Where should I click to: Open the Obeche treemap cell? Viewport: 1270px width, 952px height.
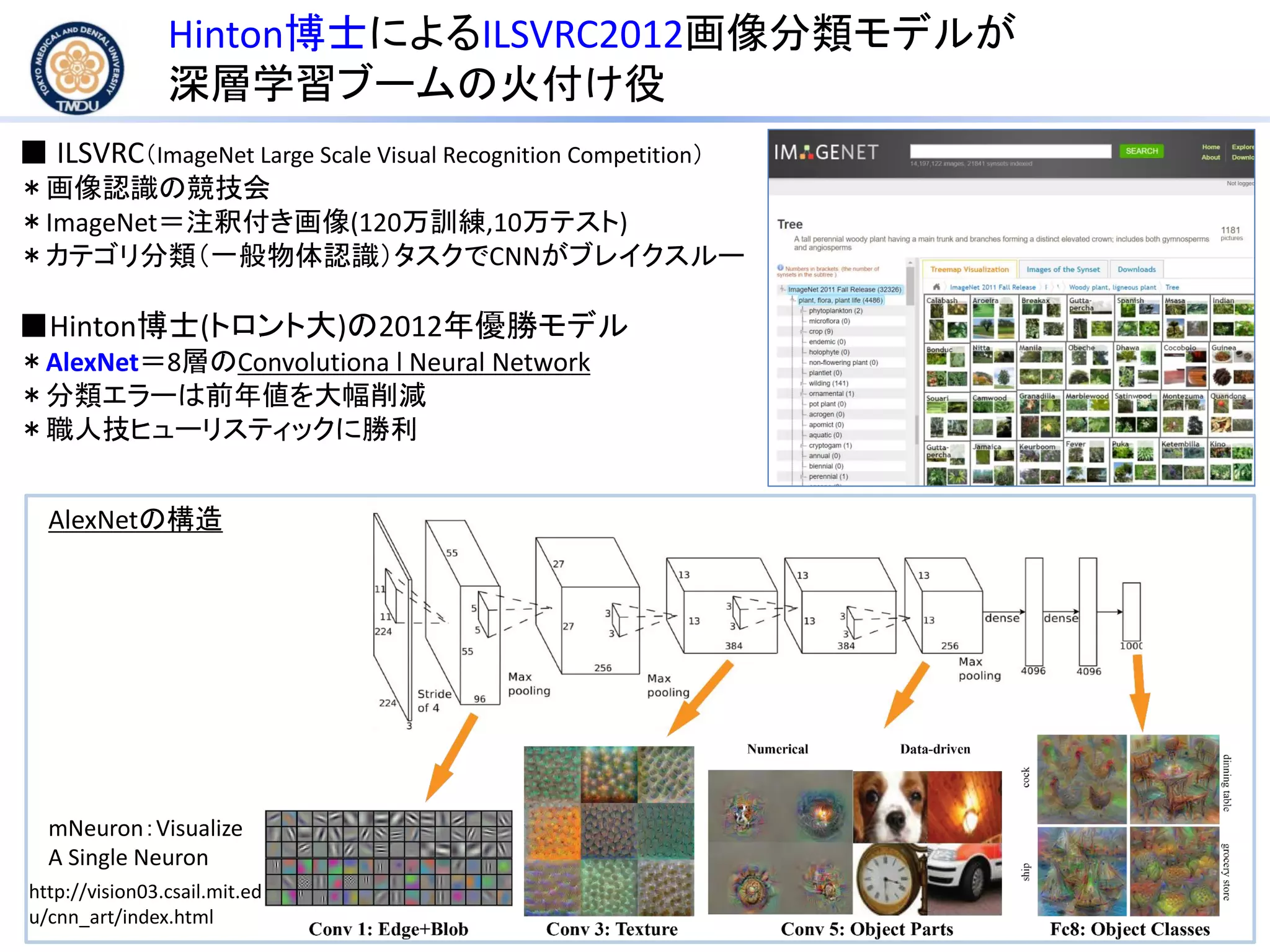(x=1089, y=366)
